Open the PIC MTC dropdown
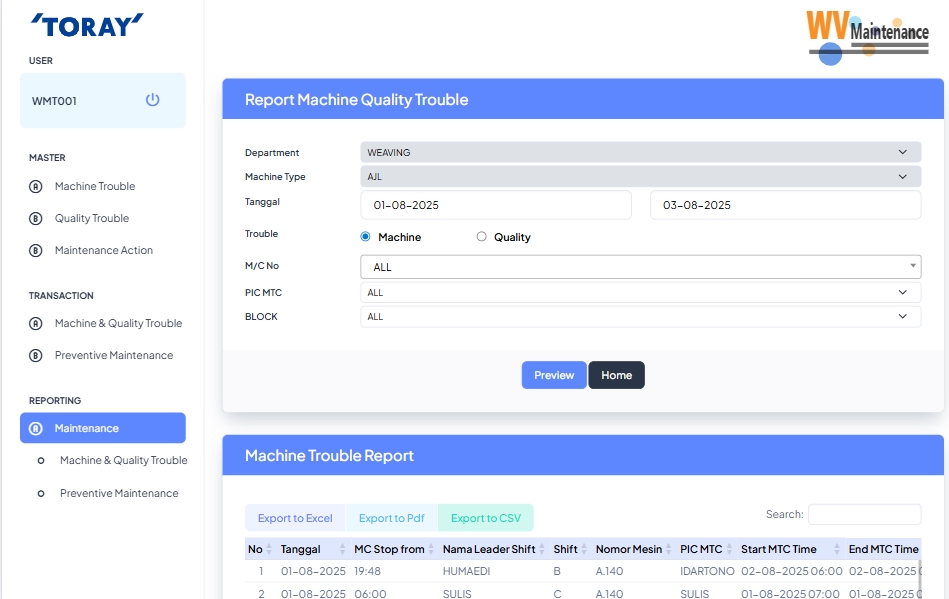 (x=640, y=292)
